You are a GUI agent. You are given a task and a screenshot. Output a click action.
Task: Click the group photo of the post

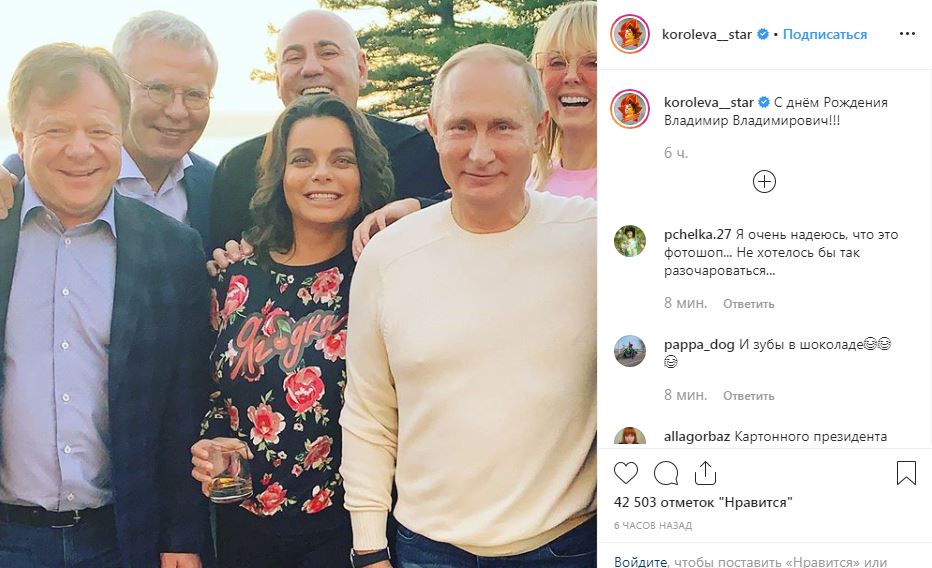click(x=298, y=284)
